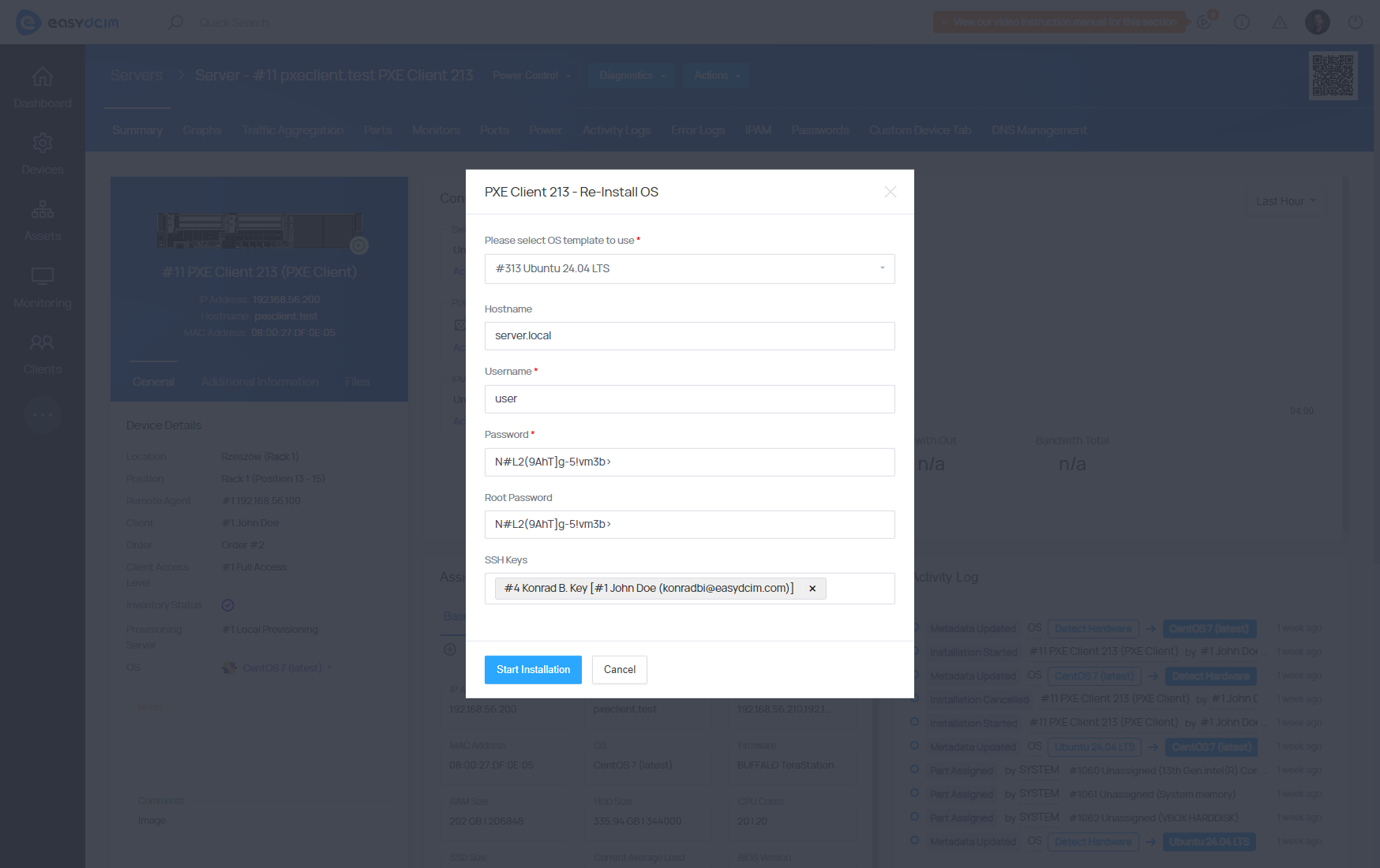Select the Files tab in device card
Viewport: 1380px width, 868px height.
point(357,382)
